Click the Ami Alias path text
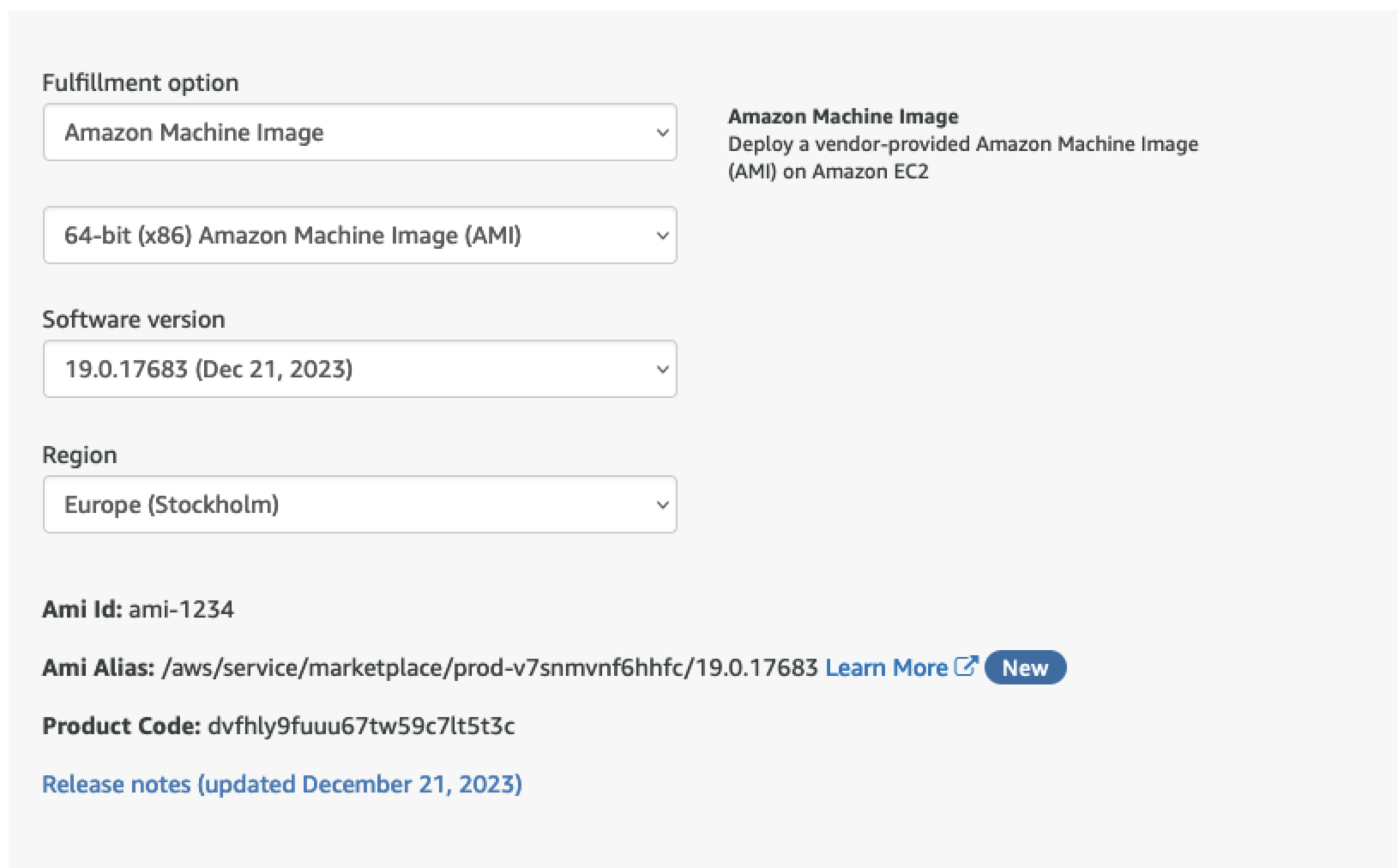Image resolution: width=1398 pixels, height=868 pixels. tap(489, 667)
